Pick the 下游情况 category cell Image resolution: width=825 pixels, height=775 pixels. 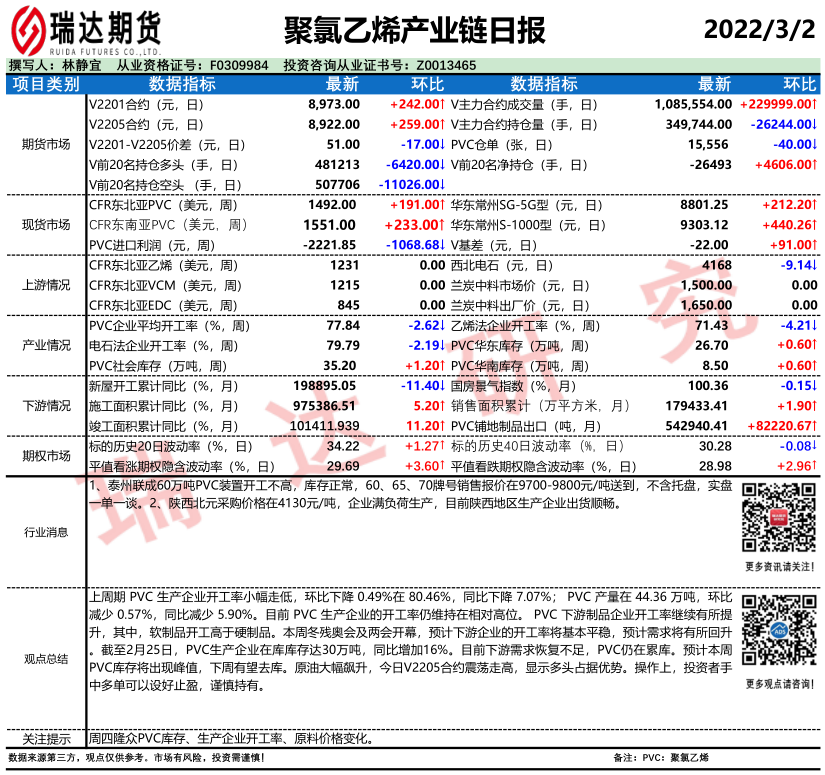click(x=46, y=405)
